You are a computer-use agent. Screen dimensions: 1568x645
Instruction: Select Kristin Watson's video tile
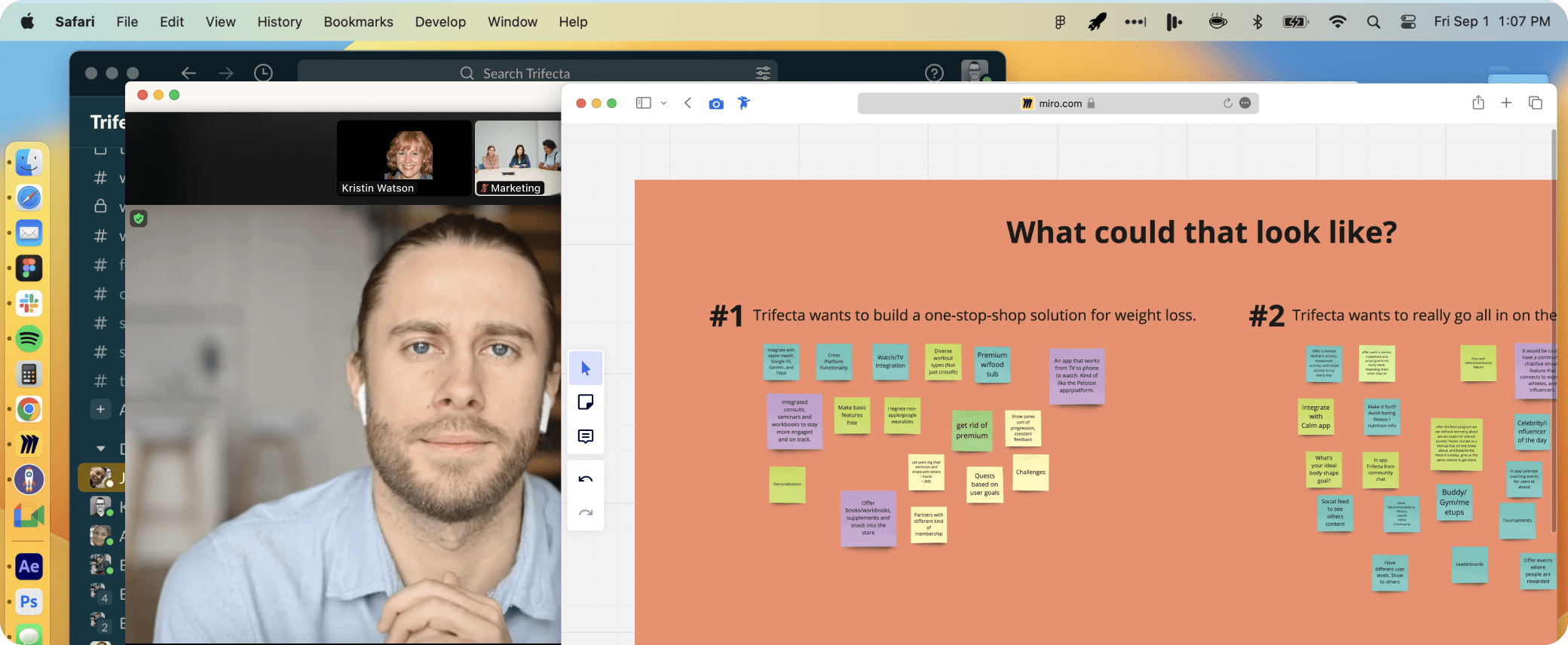(x=404, y=158)
